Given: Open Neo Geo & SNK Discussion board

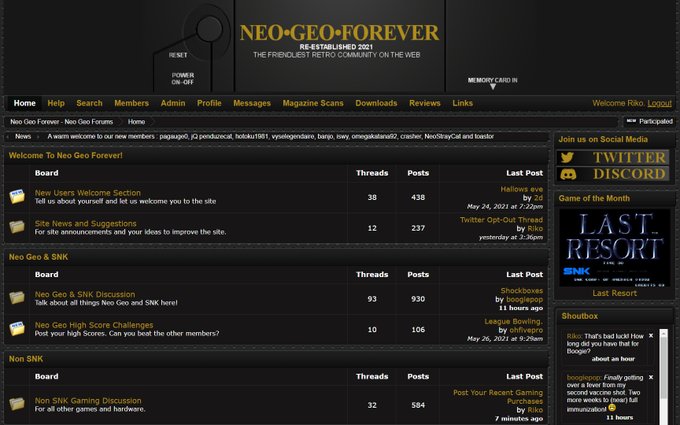Looking at the screenshot, I should [x=85, y=294].
